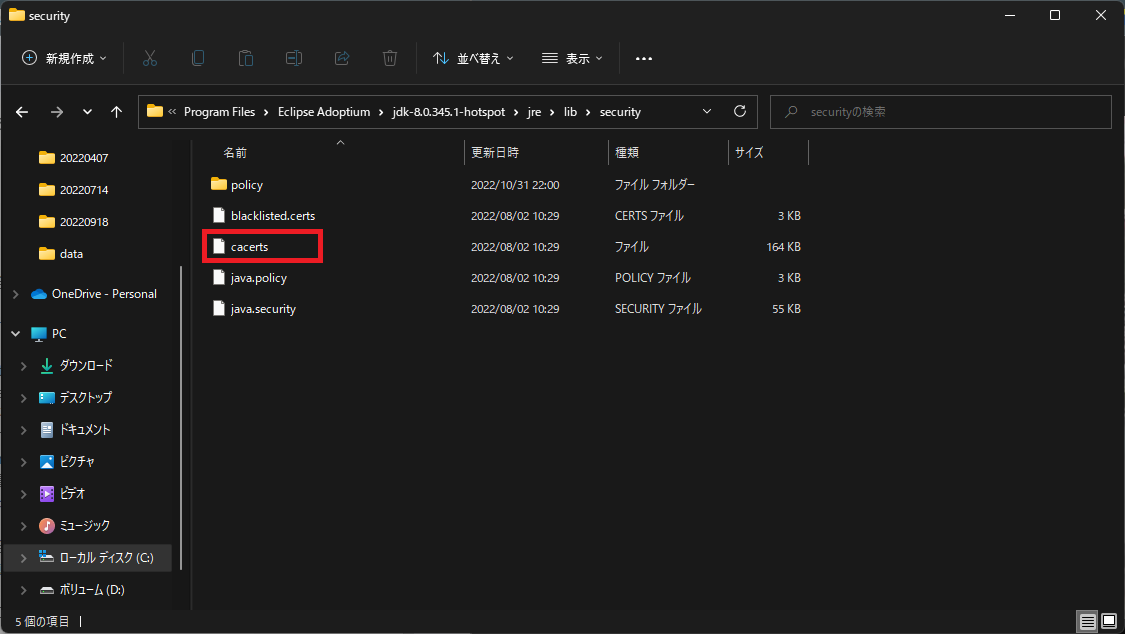This screenshot has width=1125, height=634.
Task: Click the Paste icon in the toolbar
Action: pyautogui.click(x=246, y=57)
